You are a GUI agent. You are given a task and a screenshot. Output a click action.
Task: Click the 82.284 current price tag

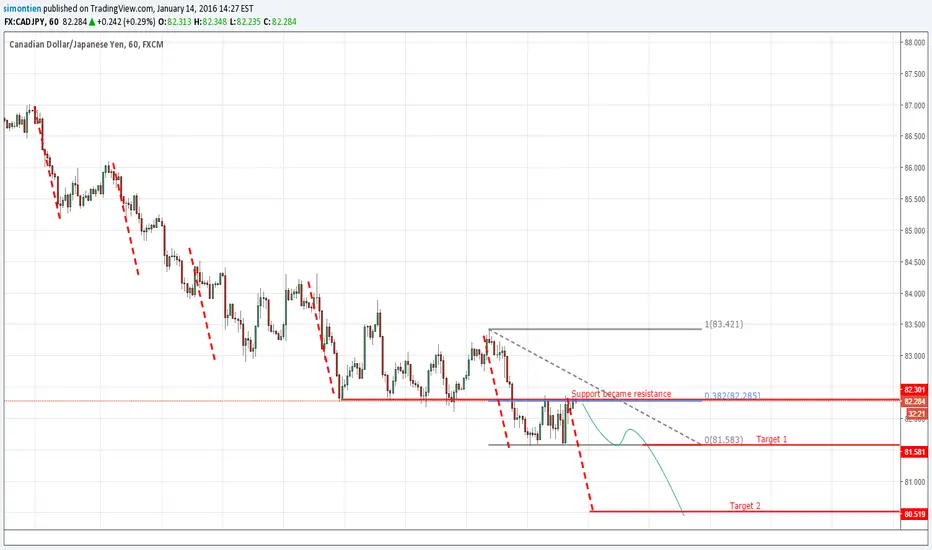(914, 401)
